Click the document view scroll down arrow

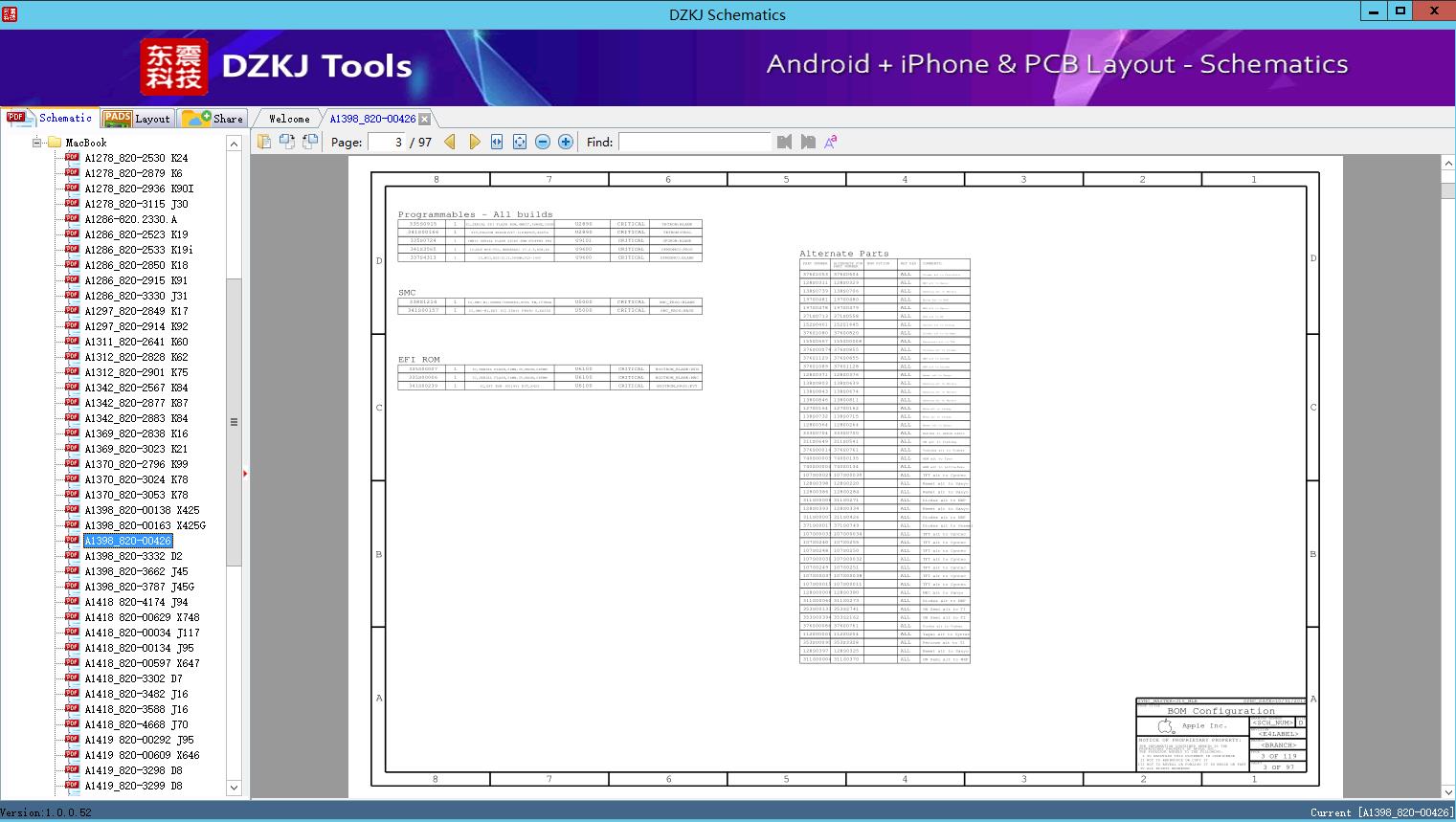(1447, 791)
